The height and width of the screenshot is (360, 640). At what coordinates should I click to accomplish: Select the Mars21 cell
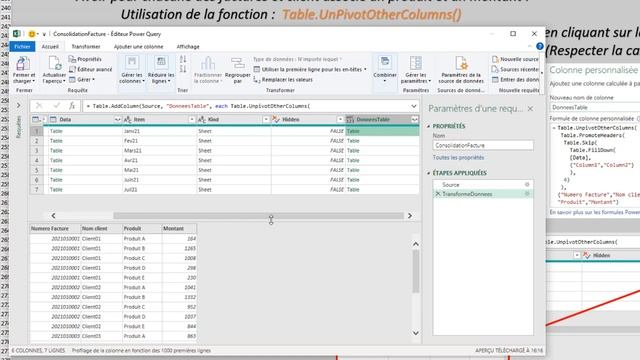pos(159,151)
